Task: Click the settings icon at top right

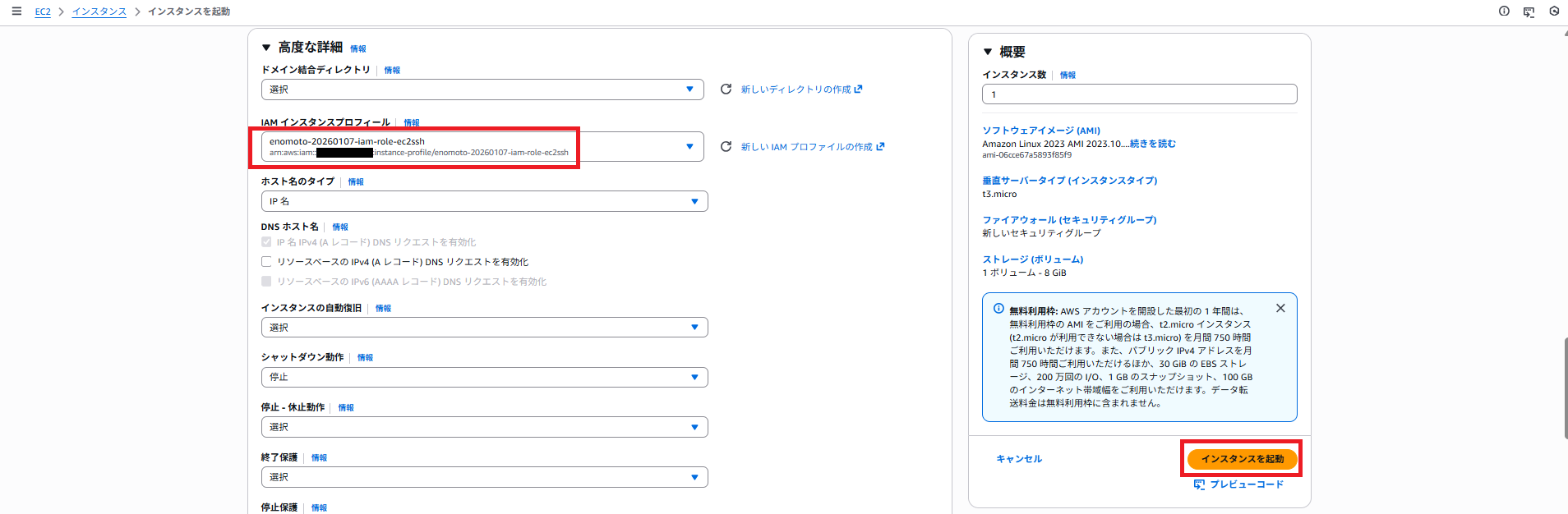Action: [x=1554, y=11]
